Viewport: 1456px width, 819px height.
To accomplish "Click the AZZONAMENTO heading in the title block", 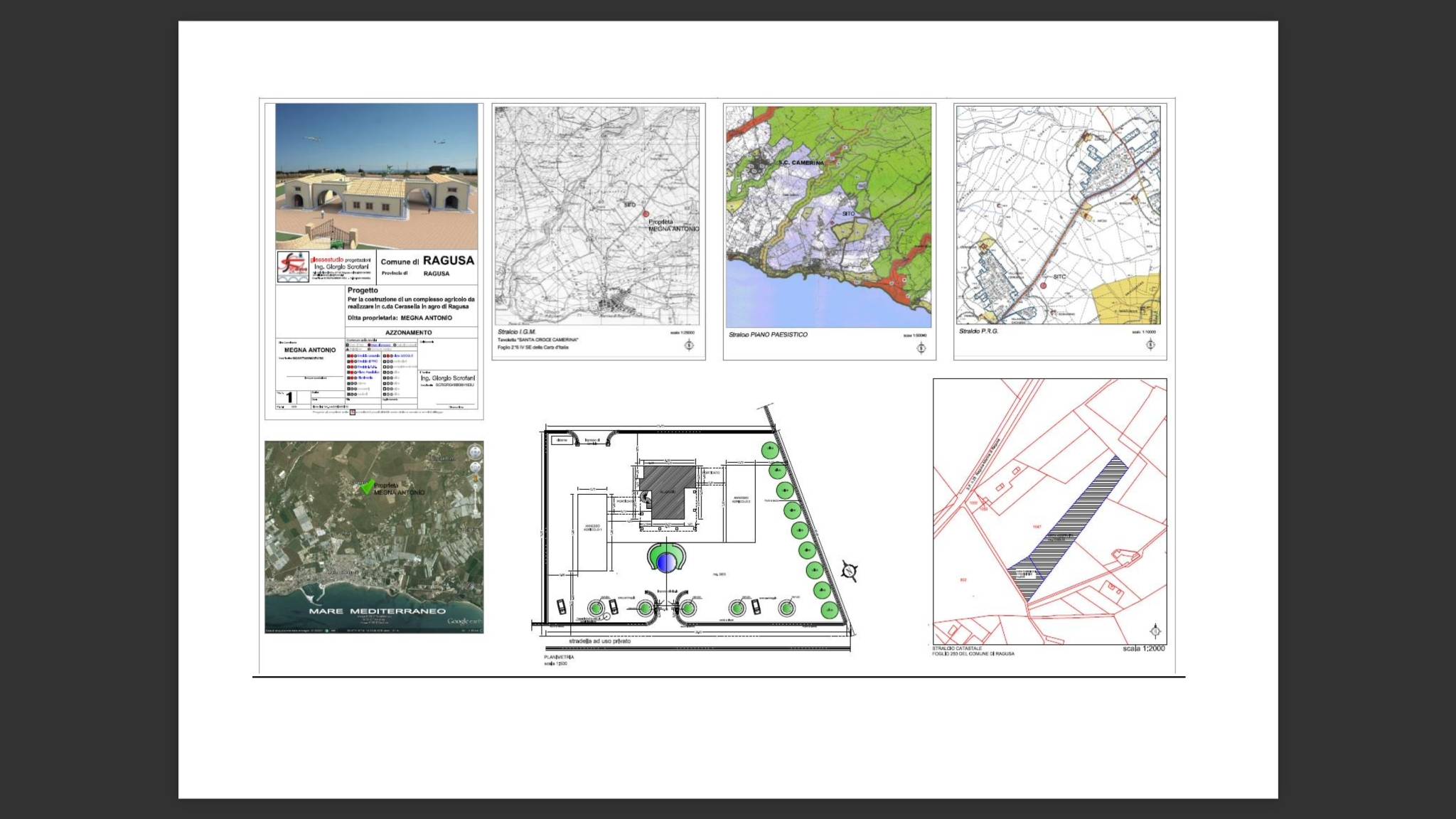I will 409,333.
